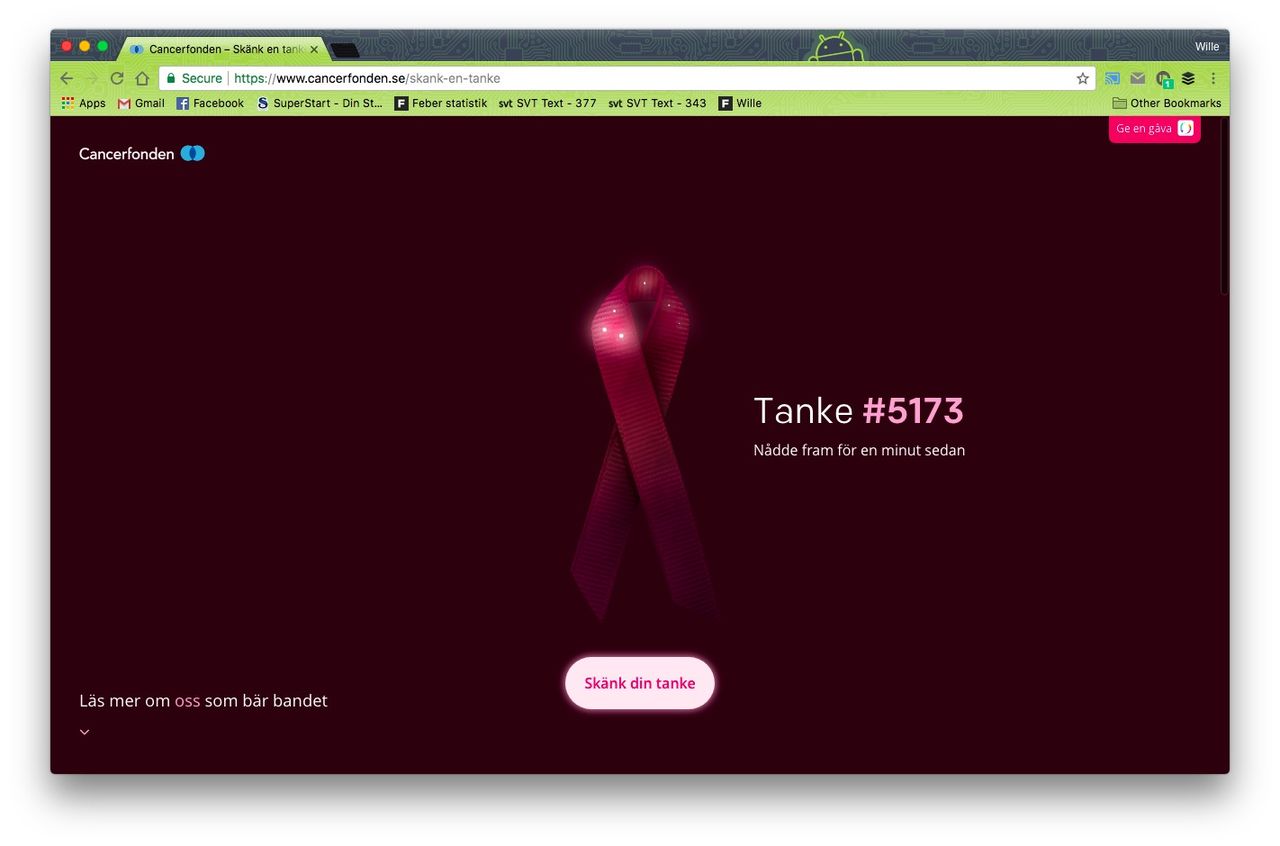Reload the page with the refresh icon
Image resolution: width=1280 pixels, height=846 pixels.
pyautogui.click(x=117, y=78)
